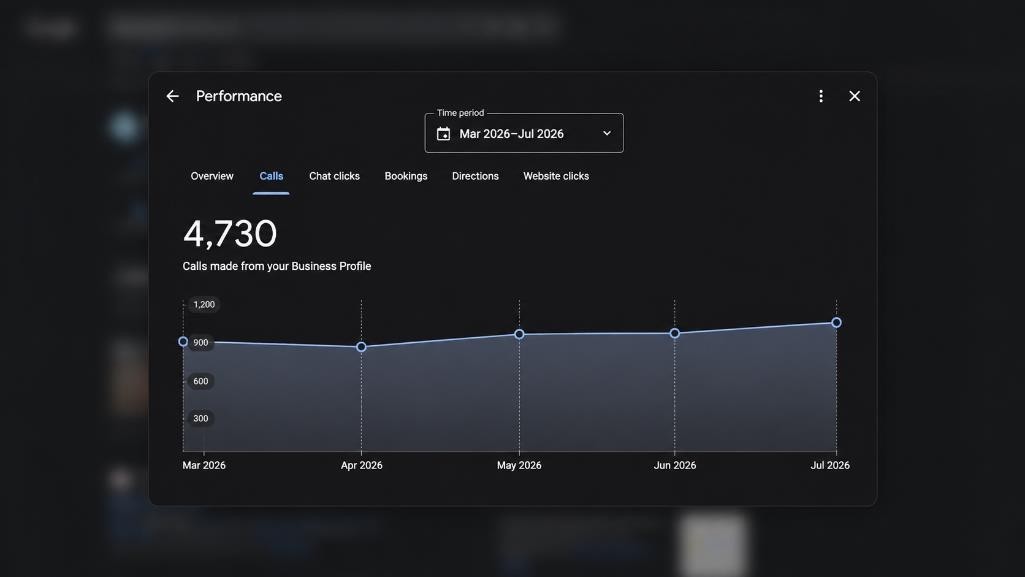Click the Performance dialog title
This screenshot has width=1025, height=577.
(x=239, y=96)
